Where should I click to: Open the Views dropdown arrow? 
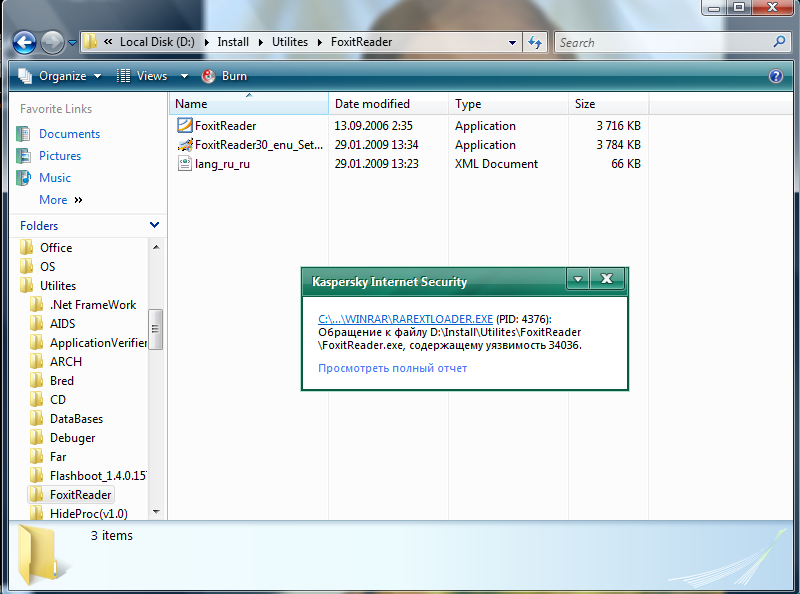(184, 76)
